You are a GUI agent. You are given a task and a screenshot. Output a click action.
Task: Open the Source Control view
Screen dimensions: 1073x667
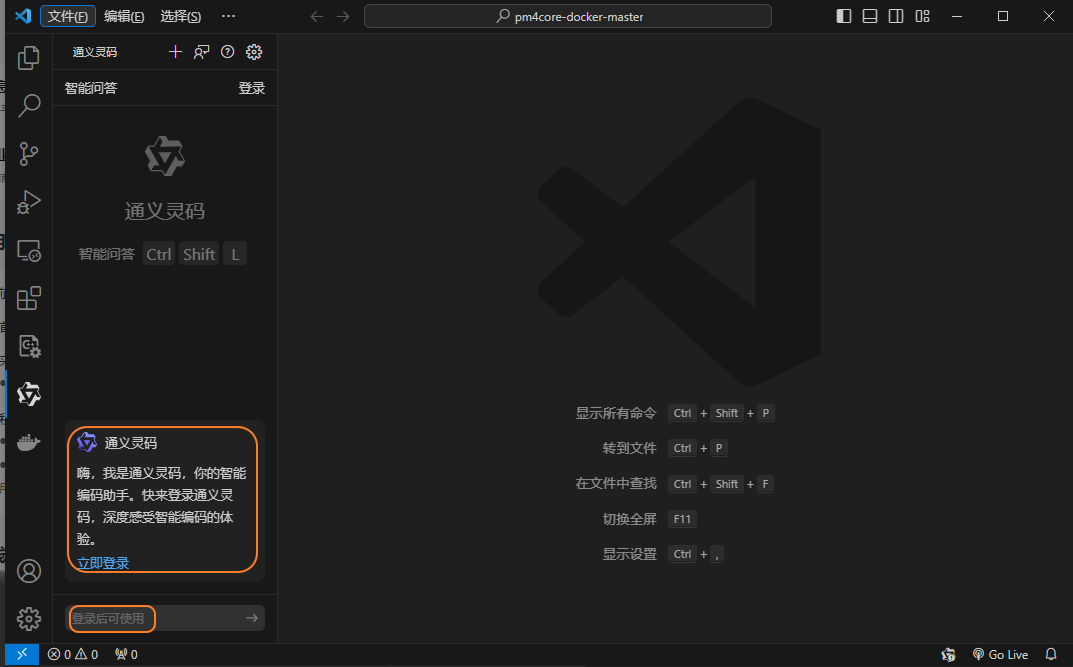pyautogui.click(x=29, y=153)
